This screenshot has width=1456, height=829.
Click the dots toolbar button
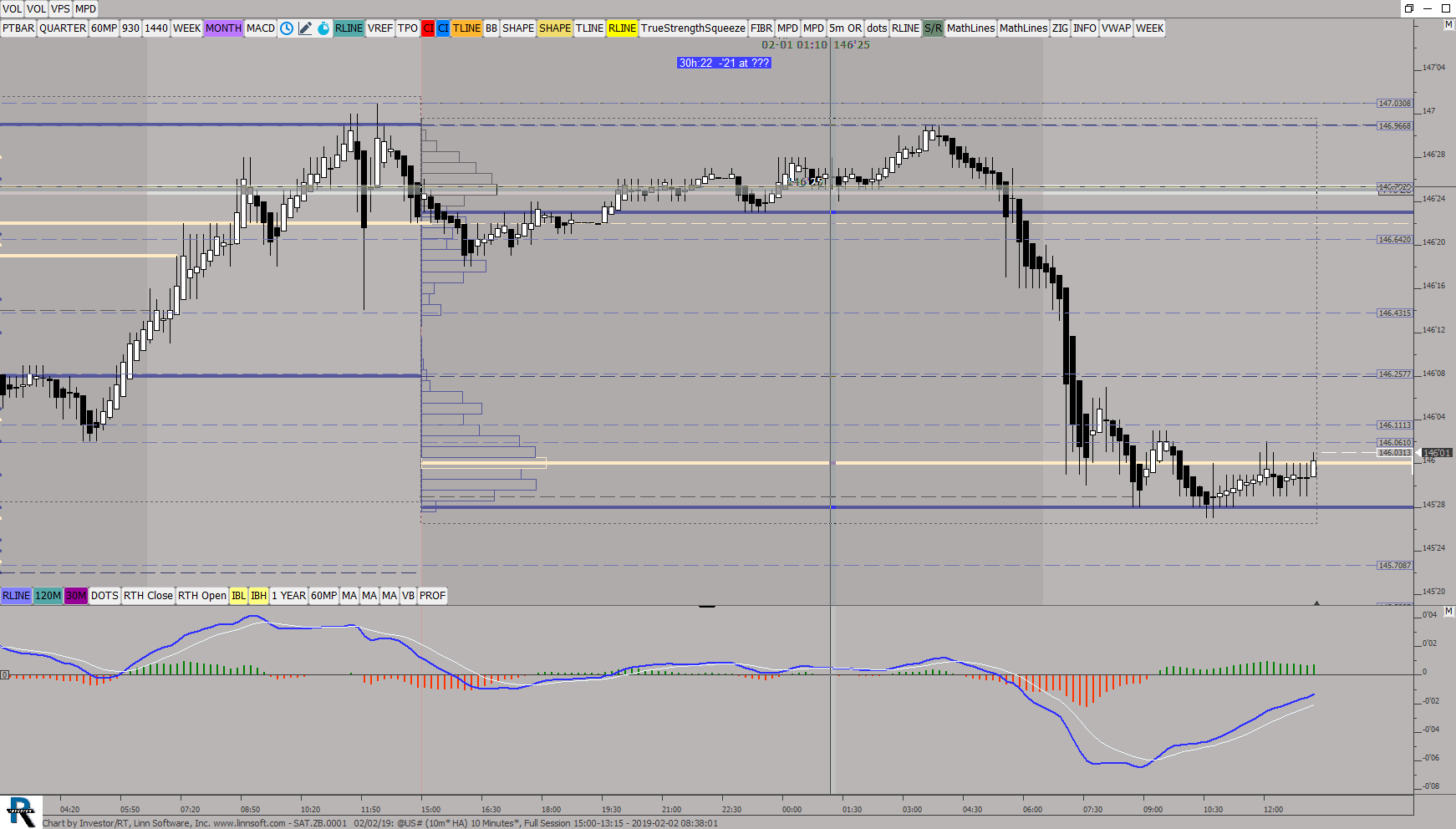[877, 28]
